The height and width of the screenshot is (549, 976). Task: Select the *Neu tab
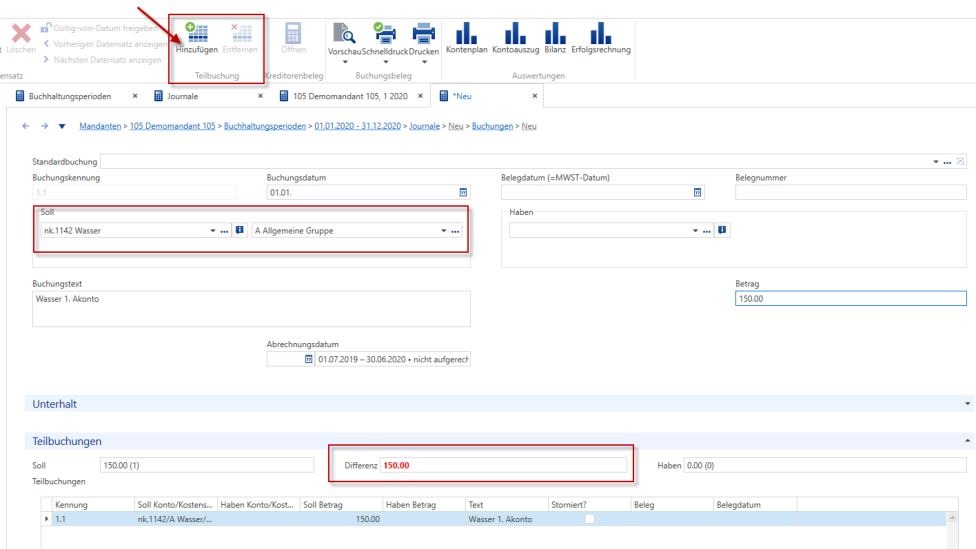462,96
